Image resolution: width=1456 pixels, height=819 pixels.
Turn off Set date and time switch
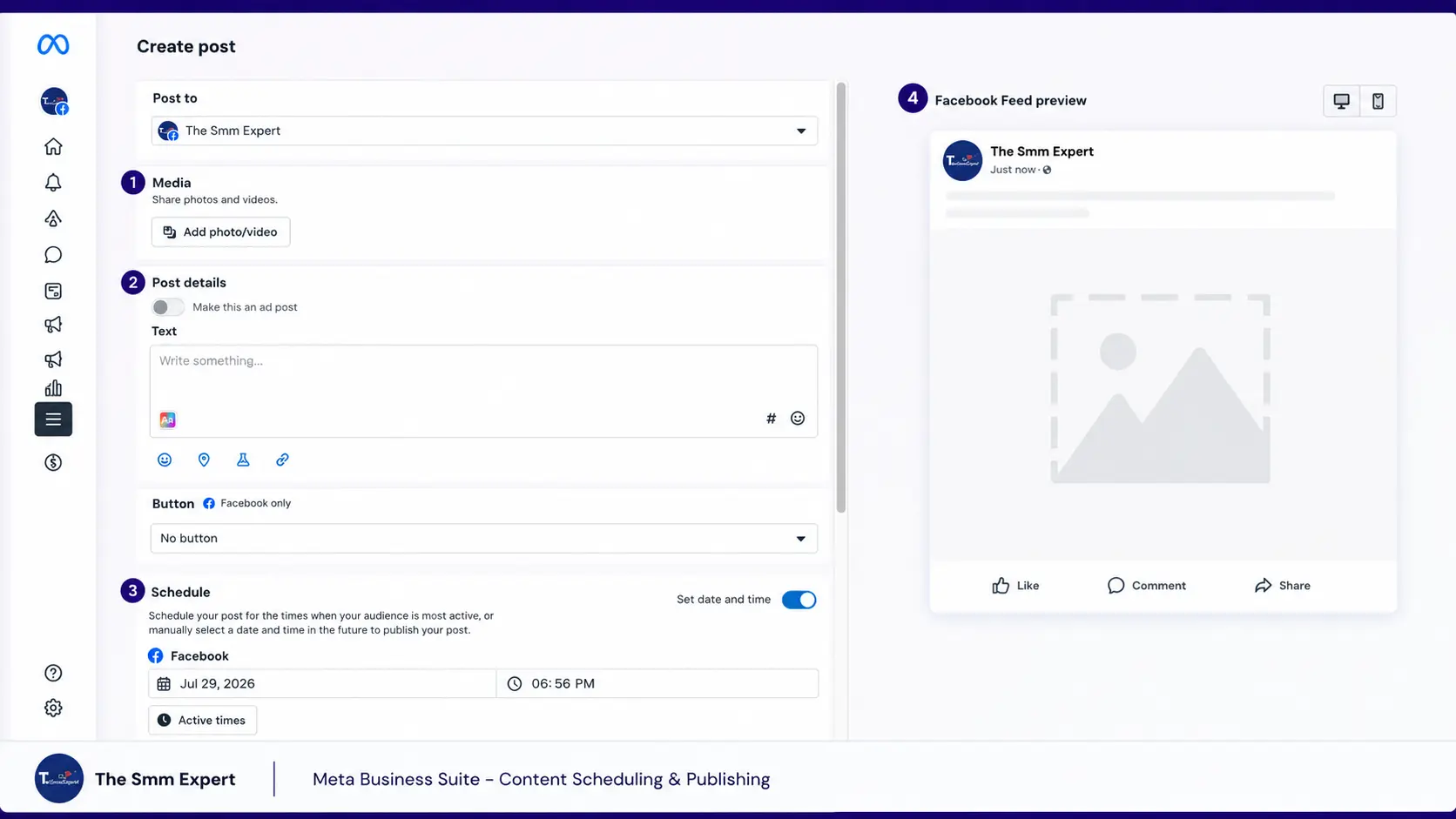pos(799,600)
